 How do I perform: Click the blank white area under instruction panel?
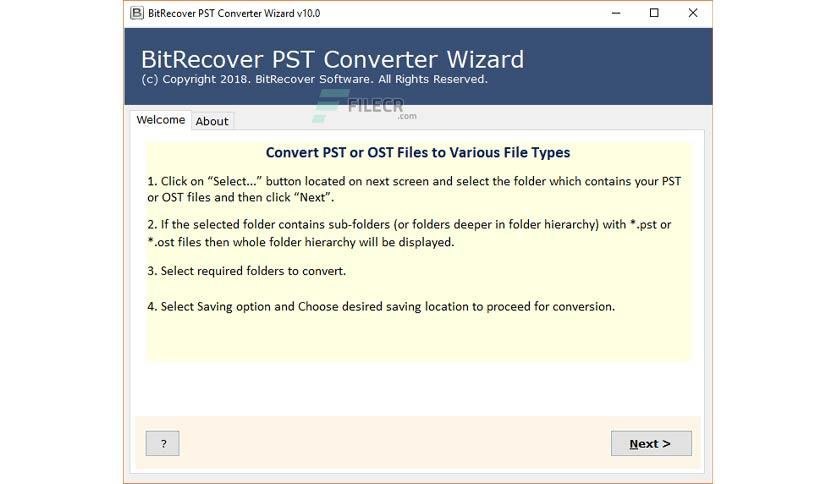pos(419,389)
